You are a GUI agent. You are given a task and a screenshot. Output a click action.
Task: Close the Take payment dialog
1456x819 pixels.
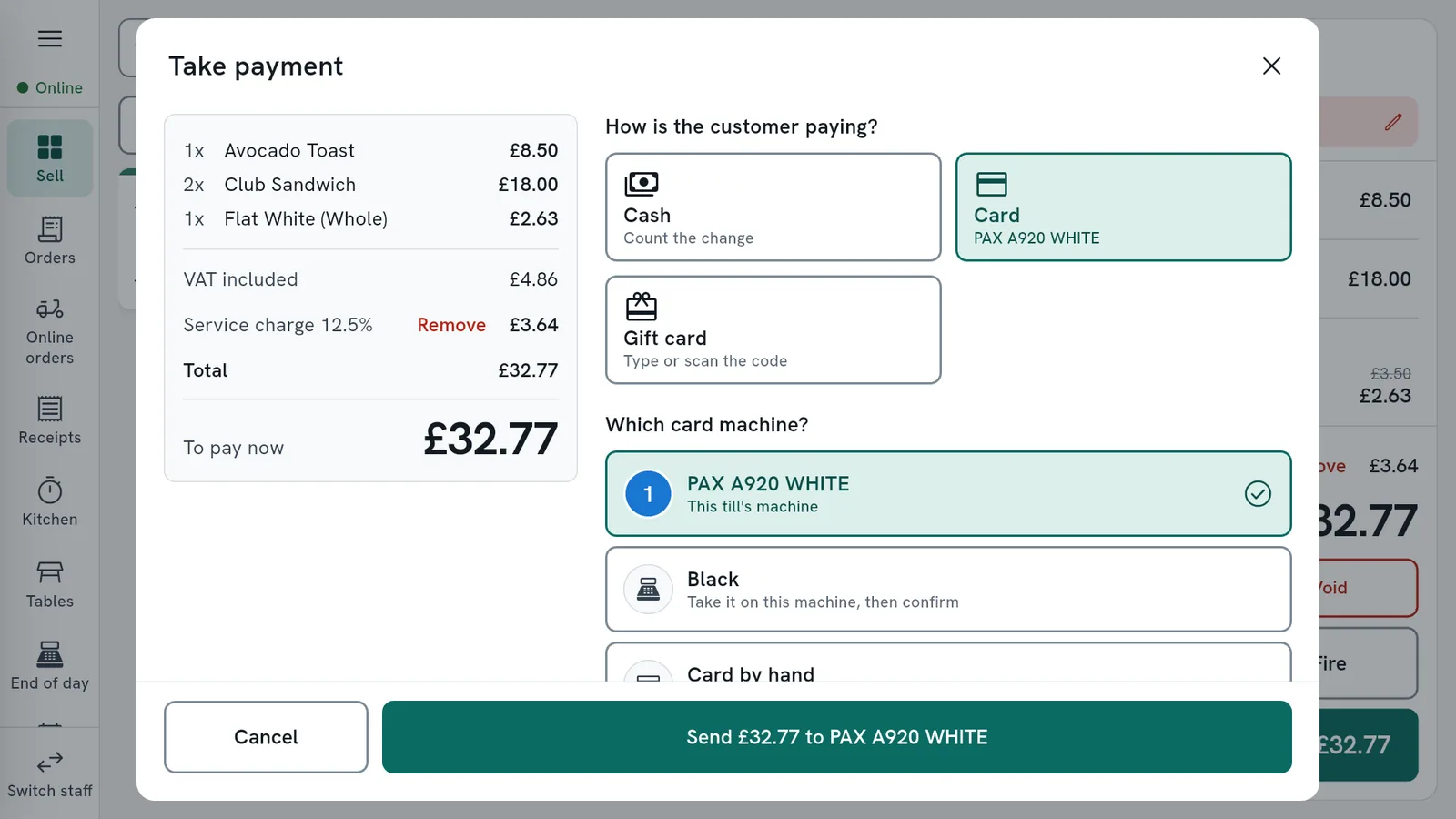tap(1271, 66)
